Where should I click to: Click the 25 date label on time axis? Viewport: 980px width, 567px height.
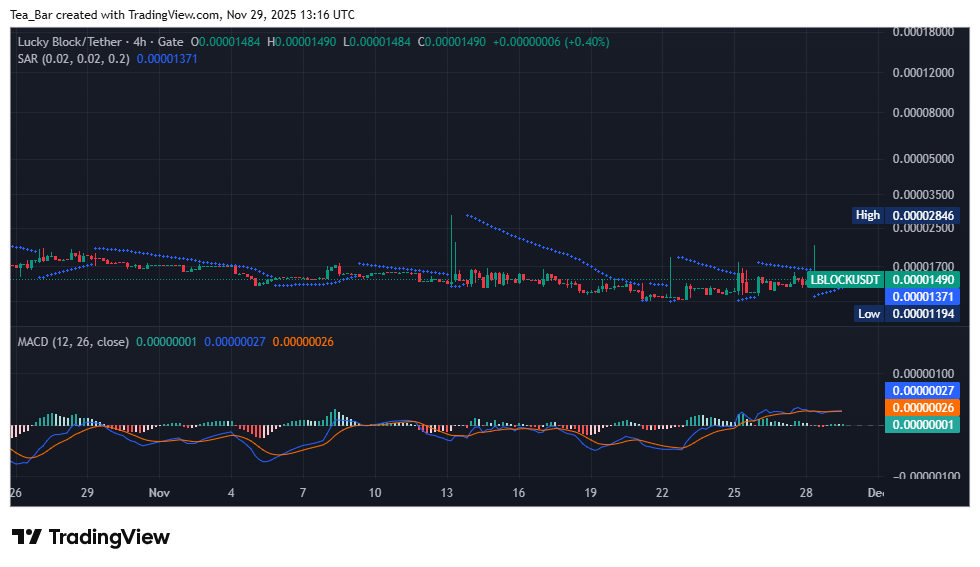[x=734, y=493]
